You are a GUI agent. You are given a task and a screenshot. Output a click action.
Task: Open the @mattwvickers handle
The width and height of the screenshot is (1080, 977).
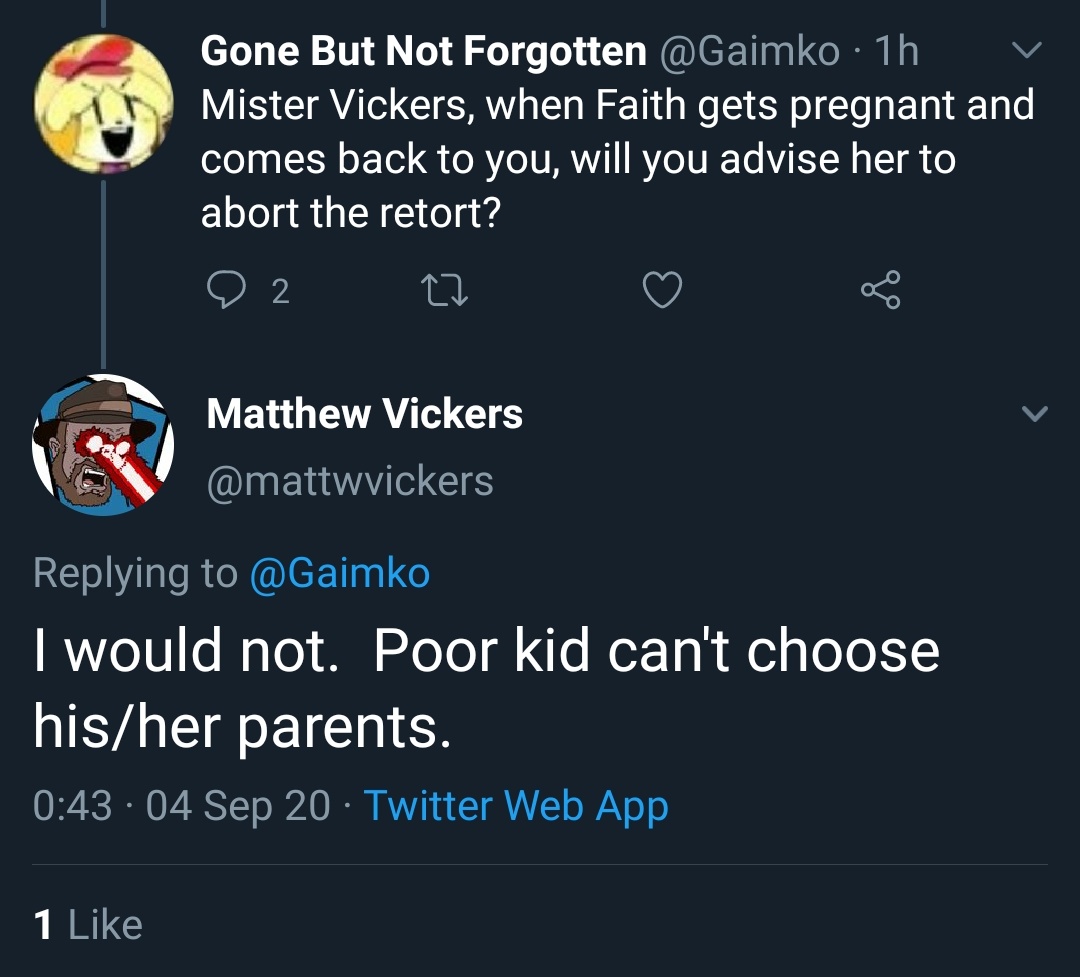click(x=350, y=481)
